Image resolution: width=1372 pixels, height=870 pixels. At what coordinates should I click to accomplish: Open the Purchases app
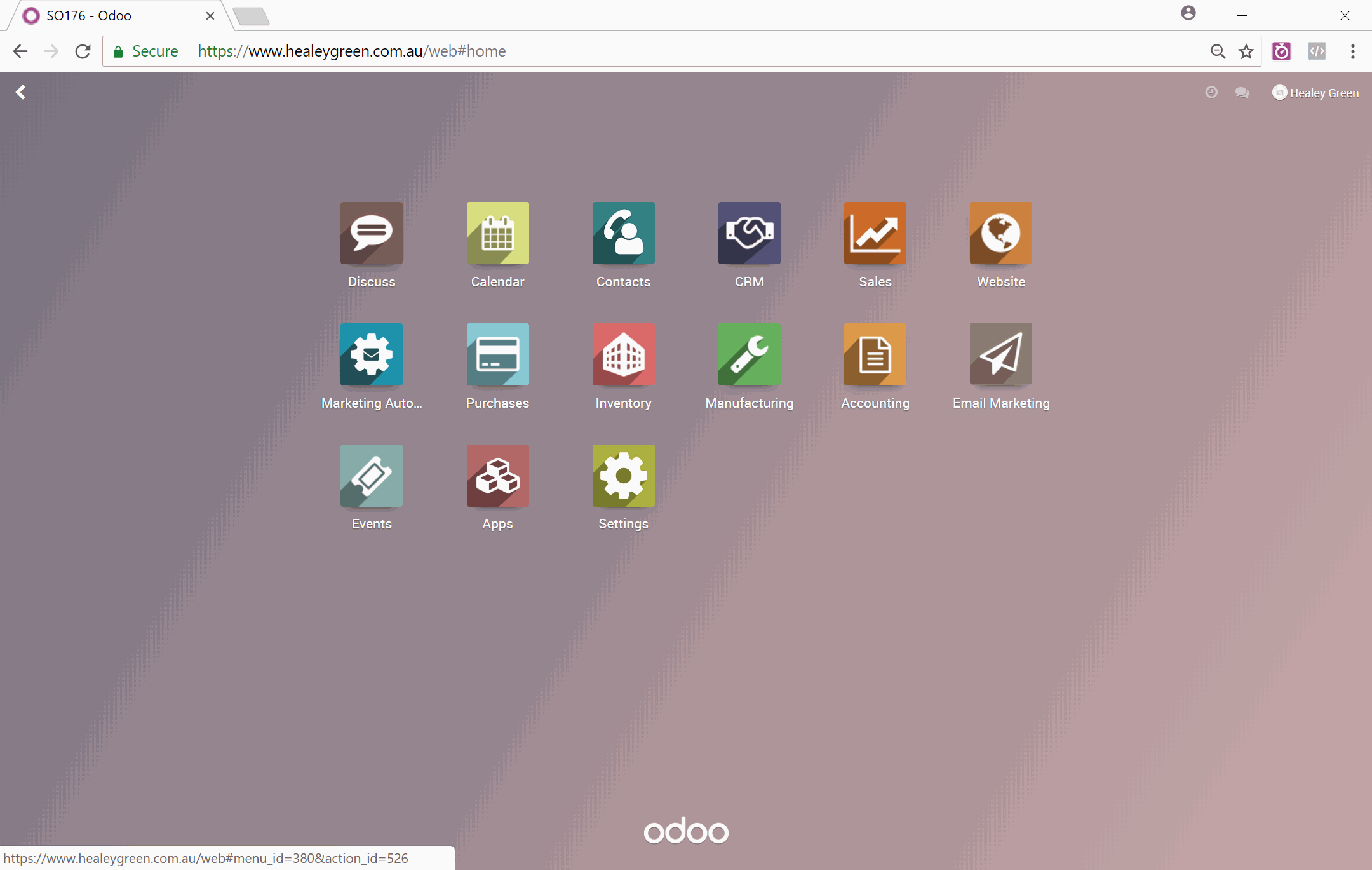click(x=497, y=354)
